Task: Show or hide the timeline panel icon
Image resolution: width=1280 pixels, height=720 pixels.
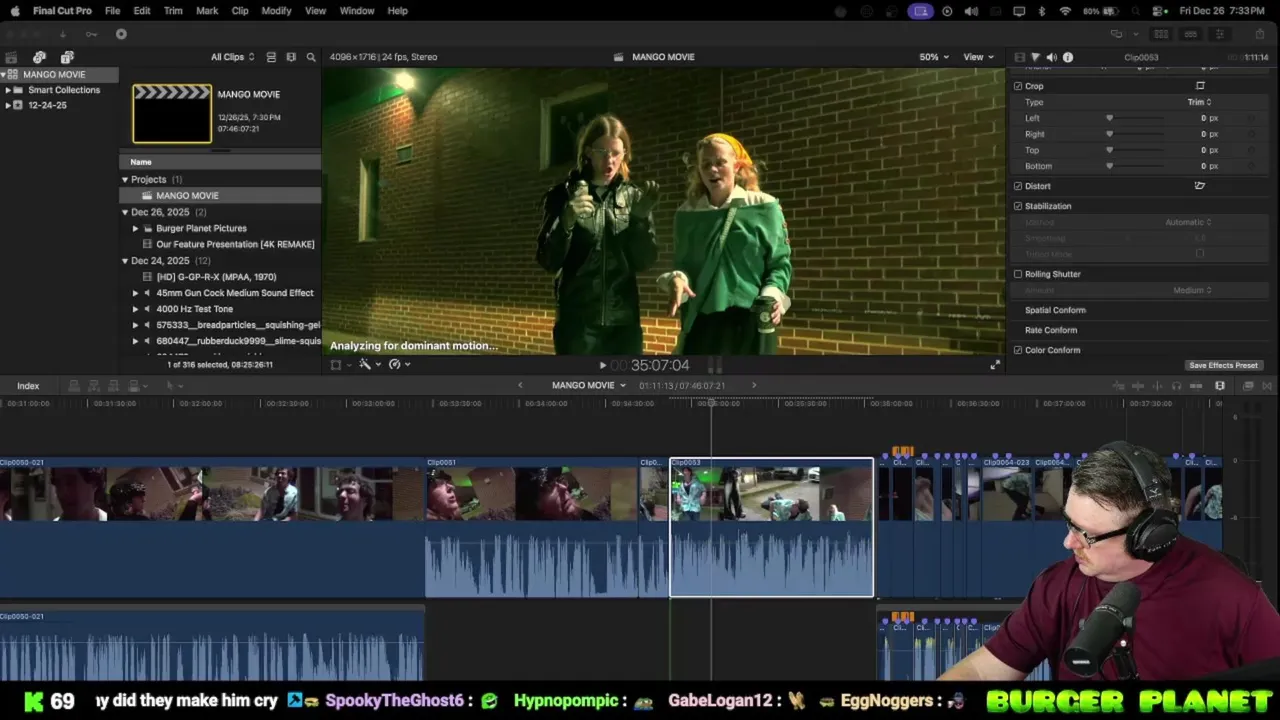Action: pos(1190,34)
